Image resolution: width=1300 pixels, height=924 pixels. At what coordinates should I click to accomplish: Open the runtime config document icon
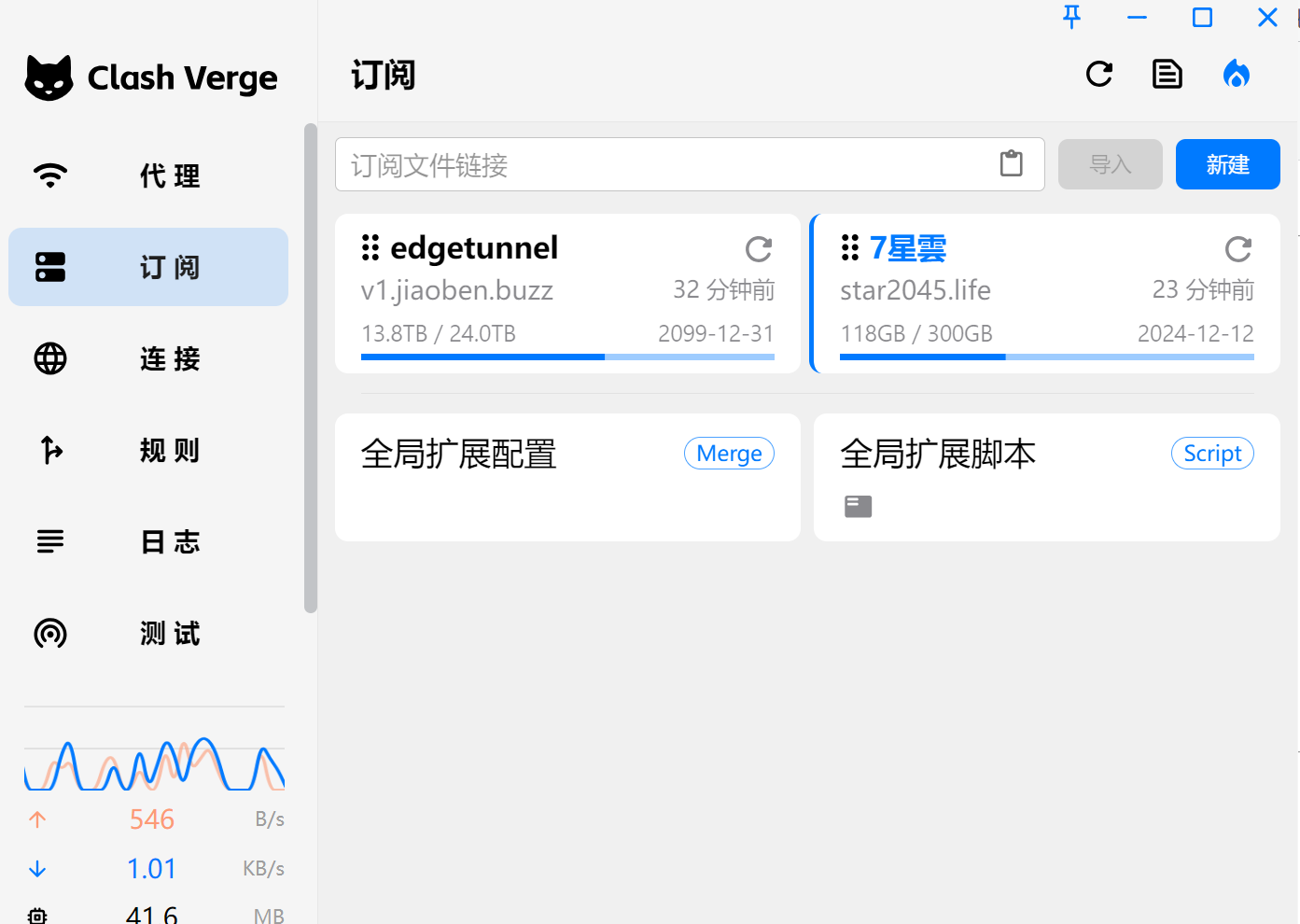tap(1167, 74)
